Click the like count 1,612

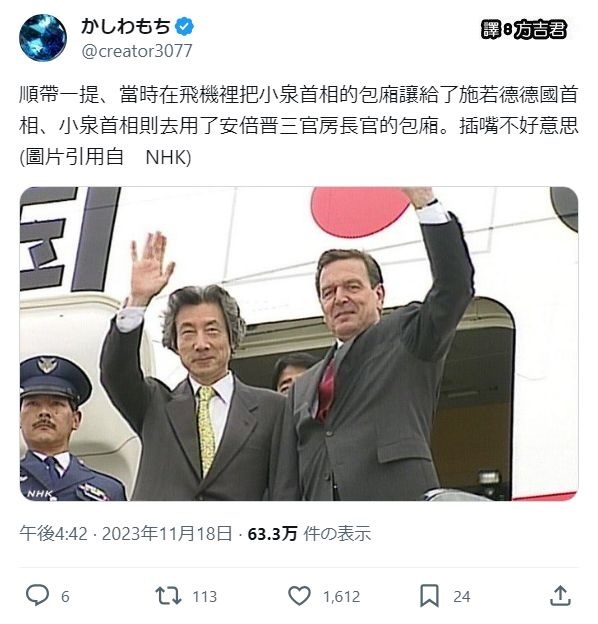coord(341,597)
